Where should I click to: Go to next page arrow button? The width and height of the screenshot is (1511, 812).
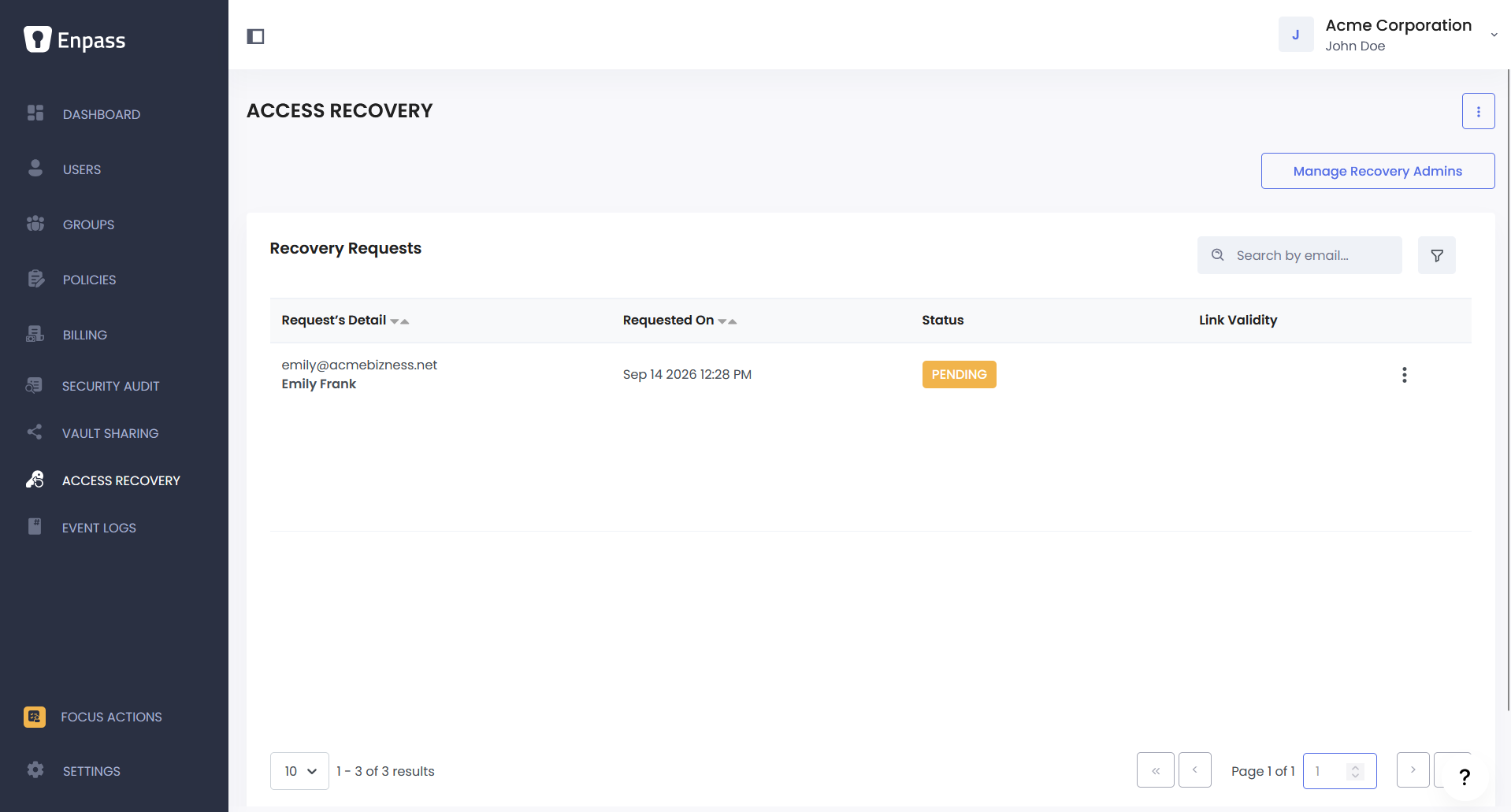(x=1413, y=770)
